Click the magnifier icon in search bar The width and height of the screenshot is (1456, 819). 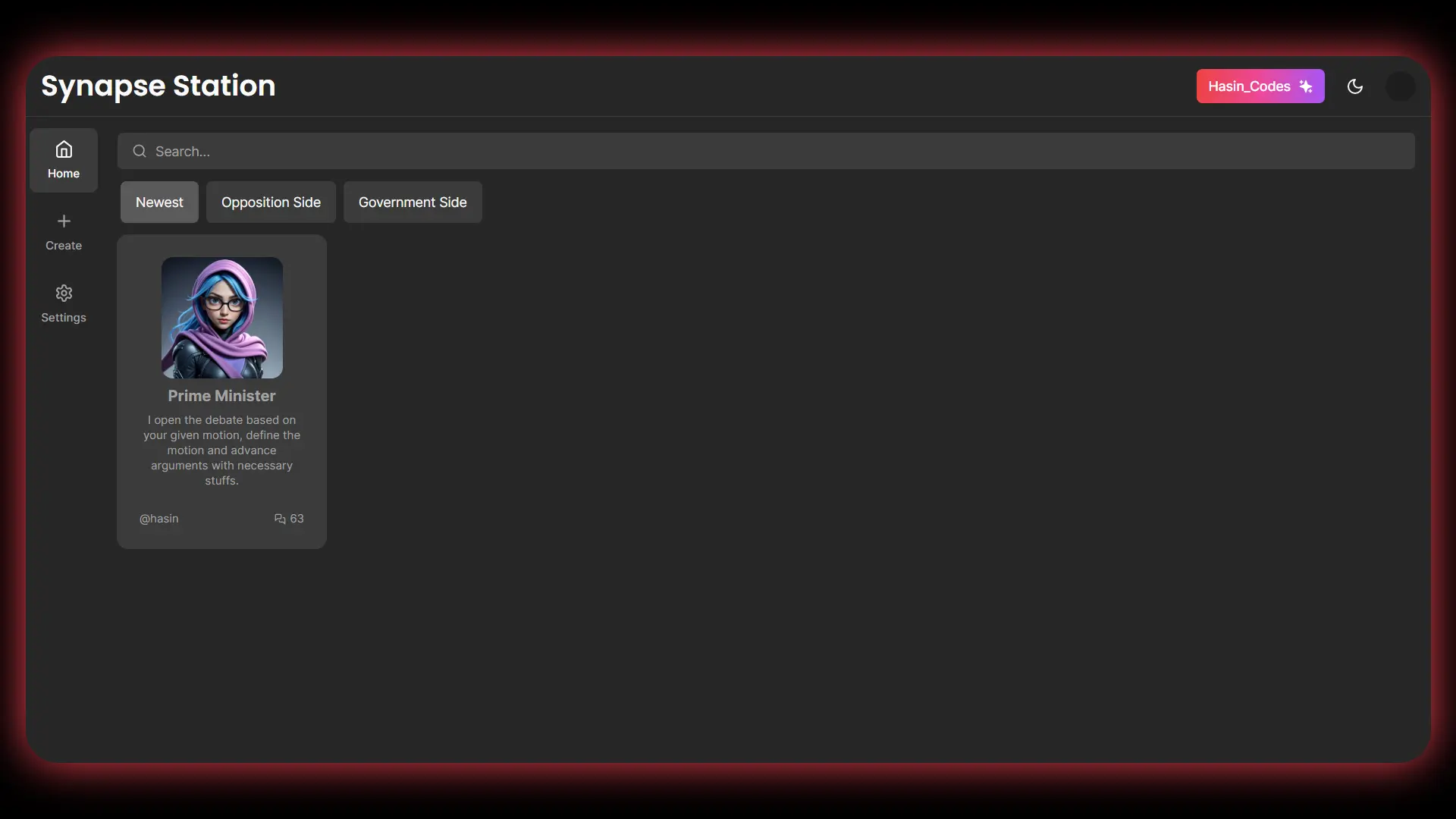140,152
